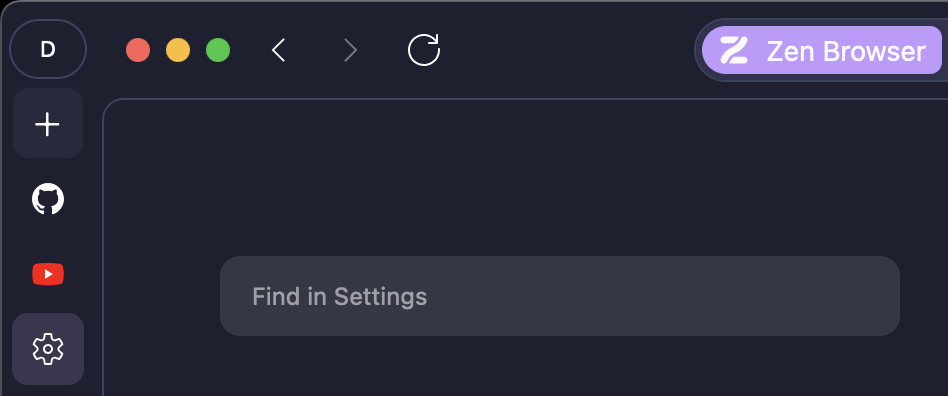Image resolution: width=948 pixels, height=396 pixels.
Task: Go forward using the right arrow
Action: (x=351, y=50)
